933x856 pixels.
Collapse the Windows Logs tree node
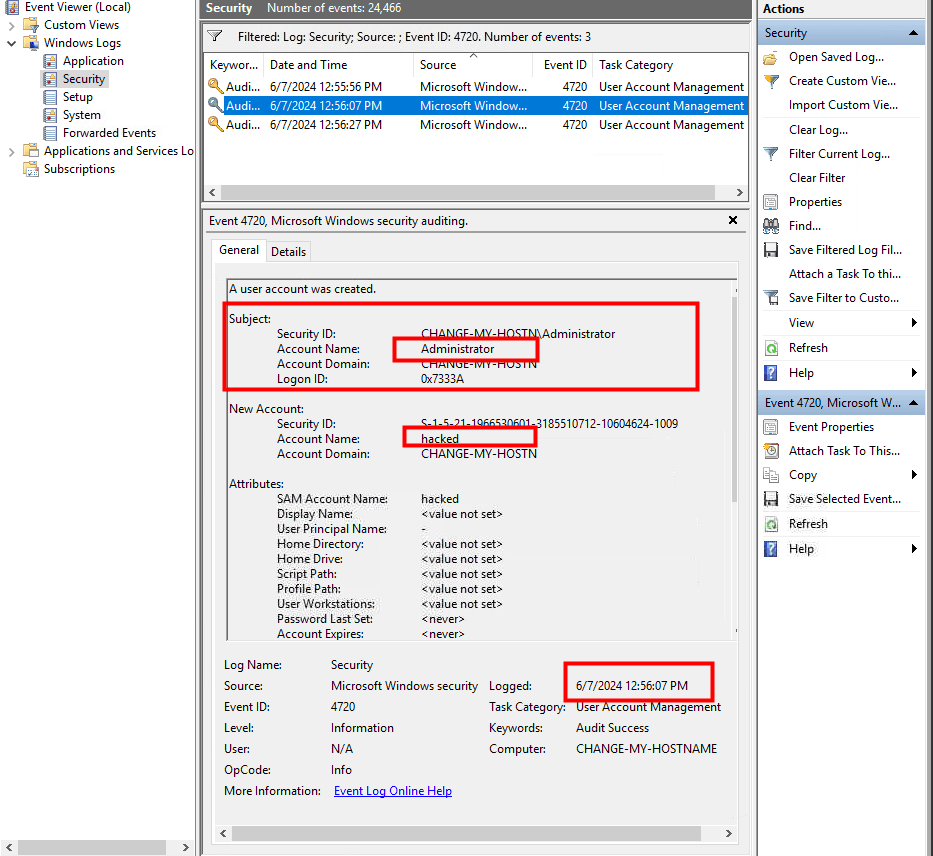pyautogui.click(x=12, y=43)
